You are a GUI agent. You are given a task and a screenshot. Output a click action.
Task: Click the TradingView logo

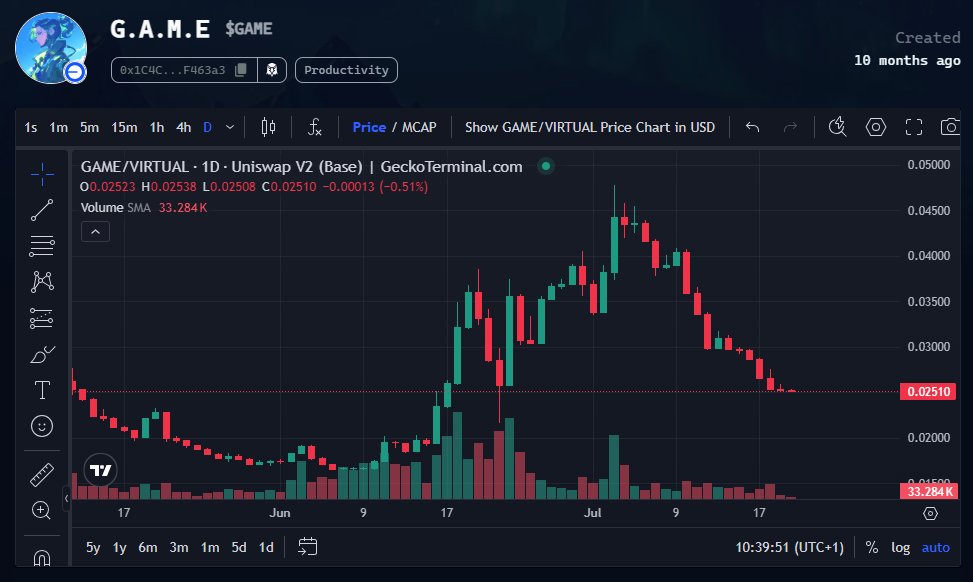coord(101,470)
